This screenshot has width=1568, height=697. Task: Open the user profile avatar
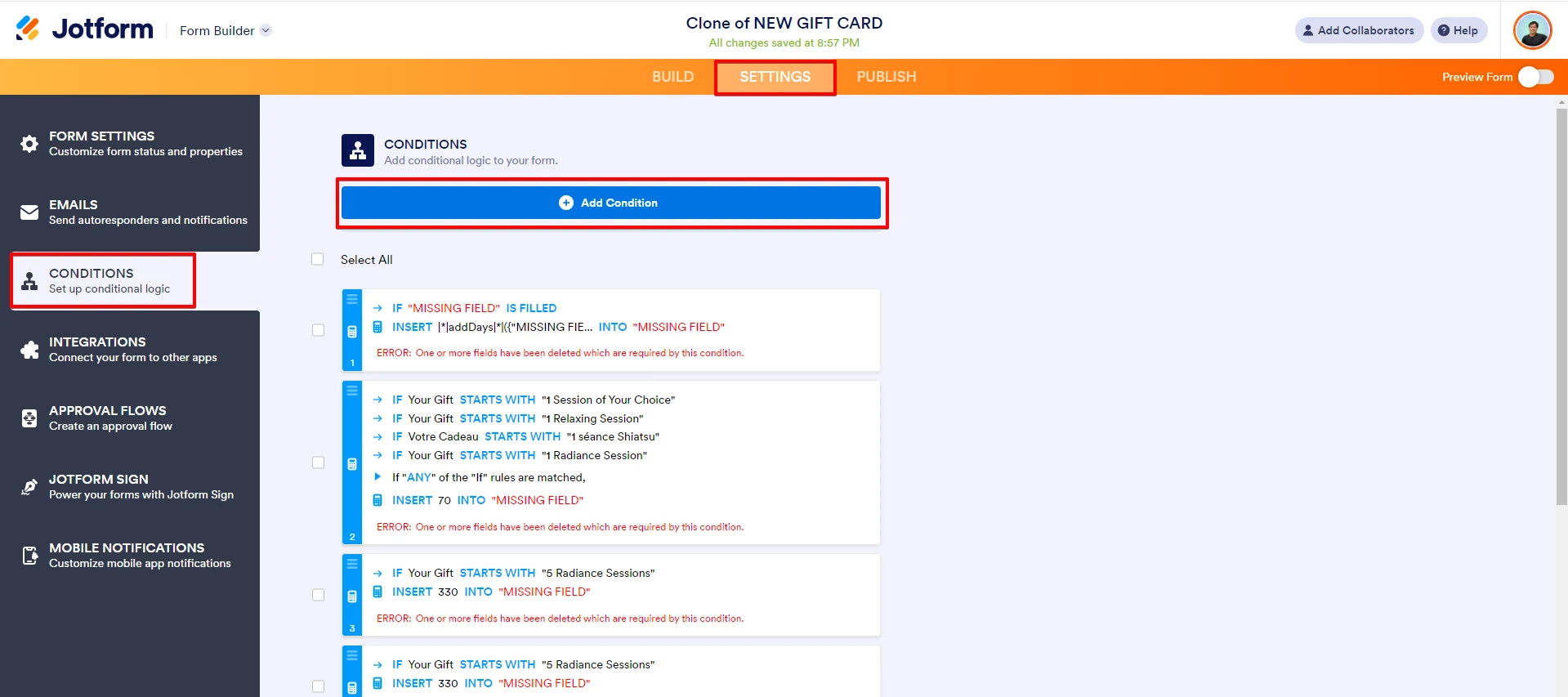[x=1532, y=30]
